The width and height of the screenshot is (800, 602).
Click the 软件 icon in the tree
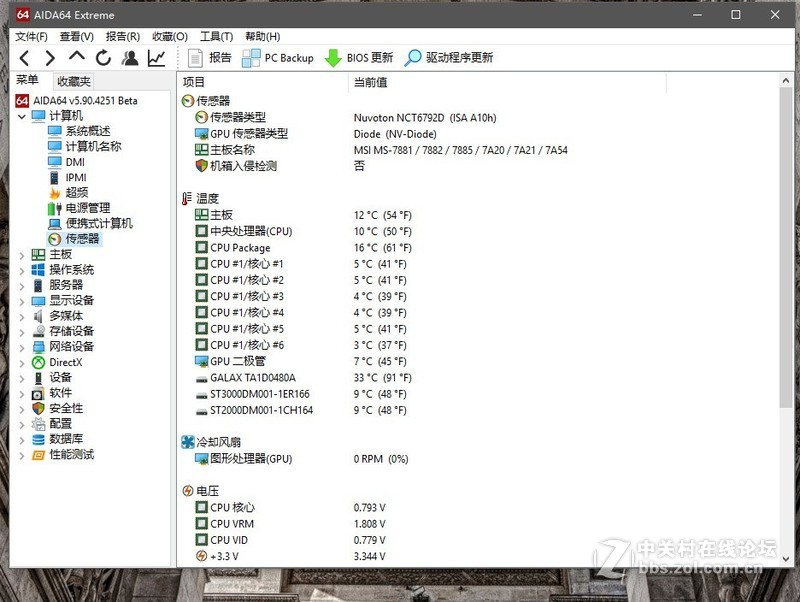pyautogui.click(x=38, y=393)
